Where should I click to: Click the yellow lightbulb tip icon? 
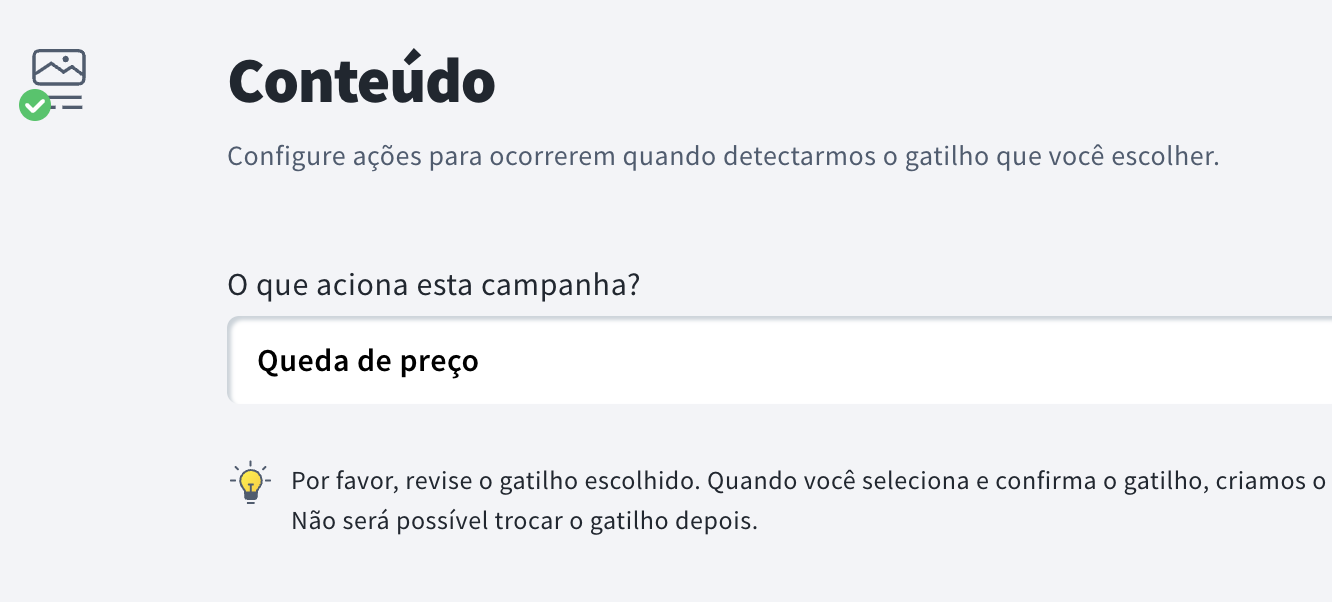250,482
